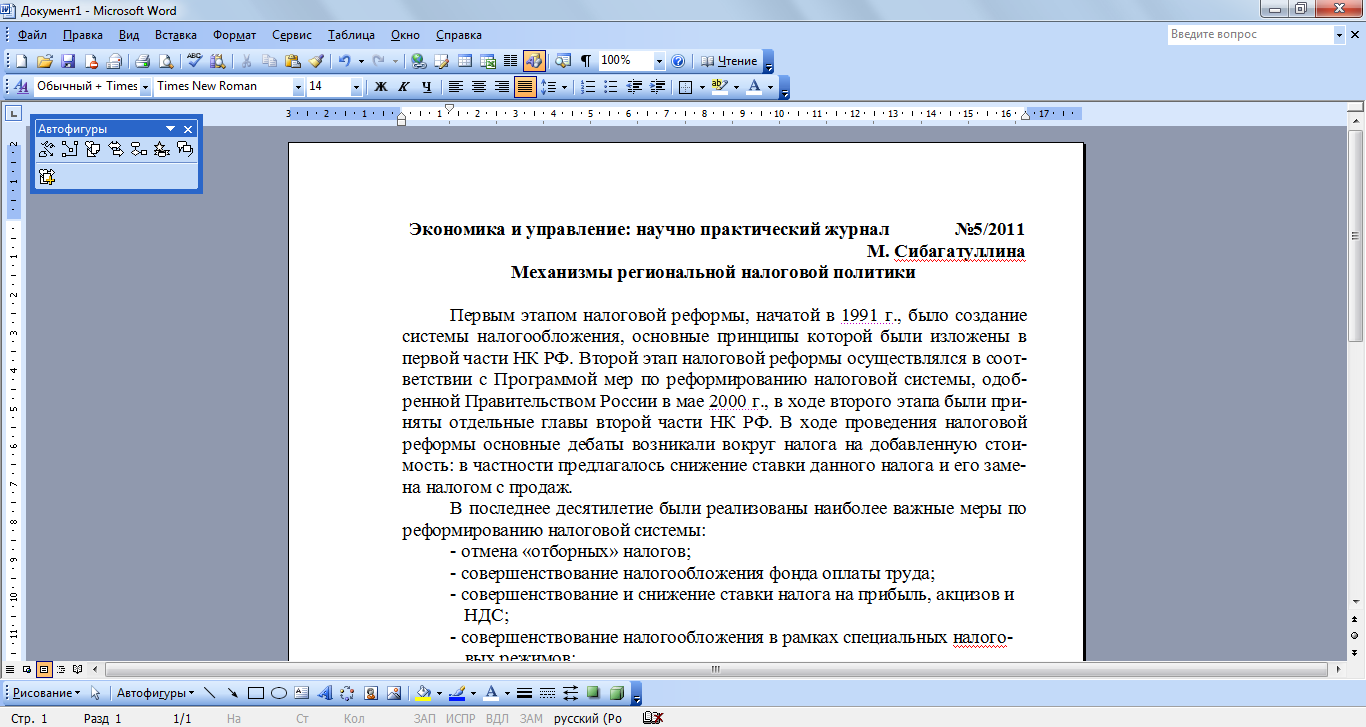Open the Таблица menu
Screen dimensions: 1366x727
351,35
